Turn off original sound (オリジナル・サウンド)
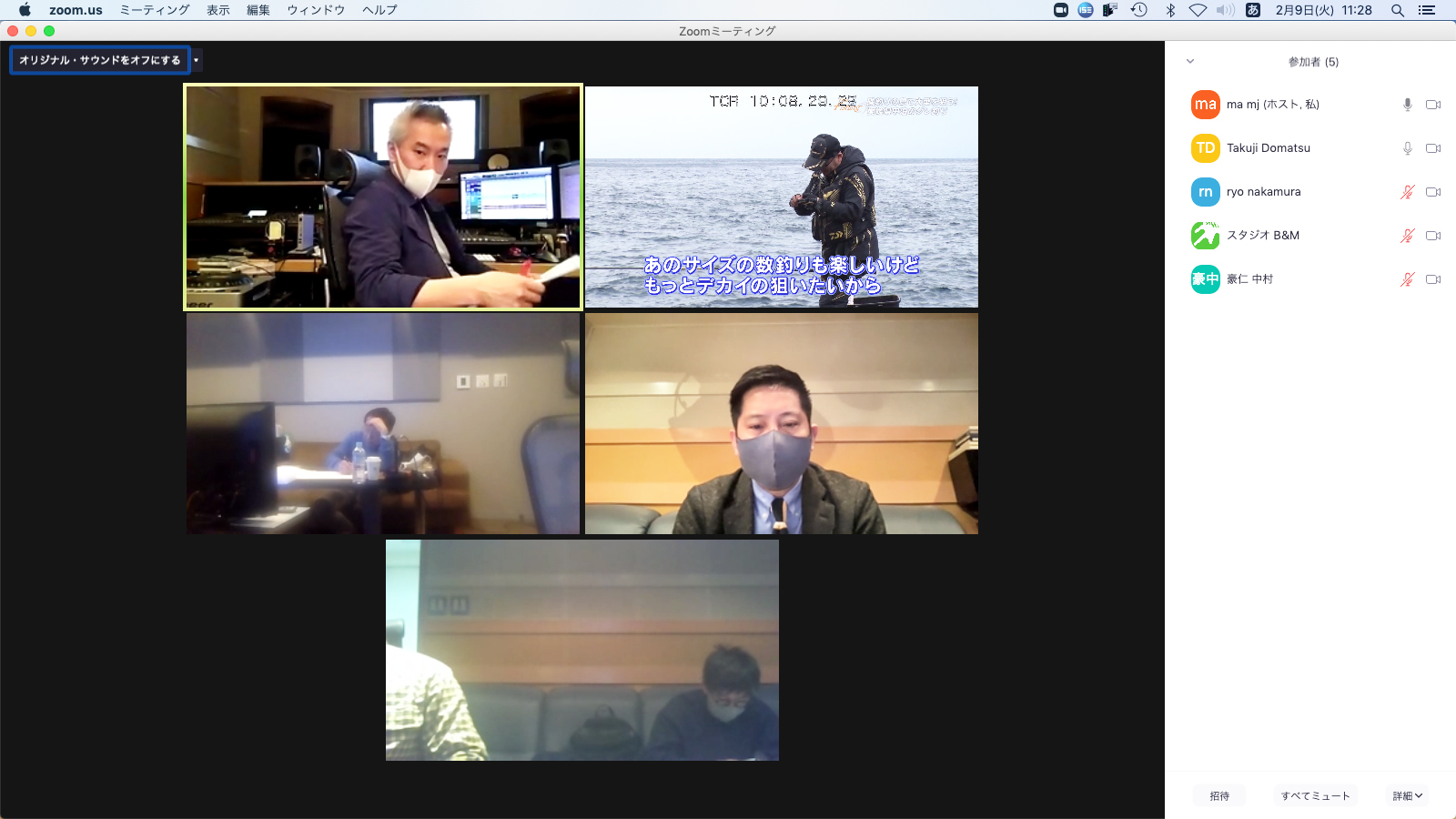 99,60
